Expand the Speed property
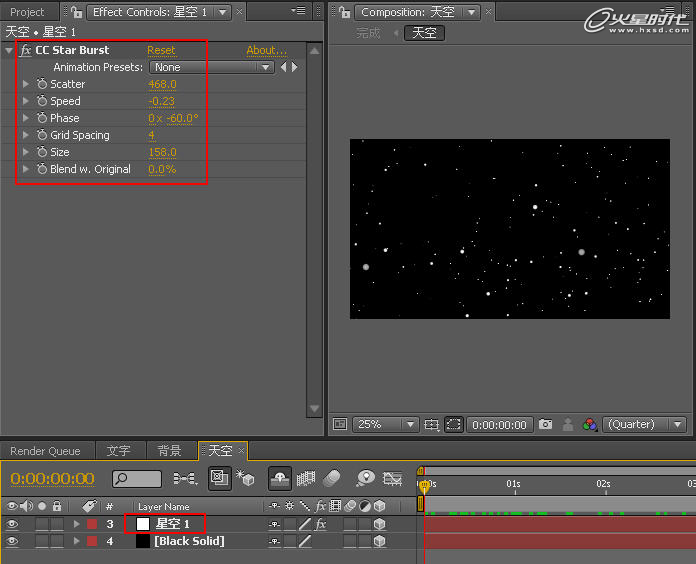696x564 pixels. 26,101
